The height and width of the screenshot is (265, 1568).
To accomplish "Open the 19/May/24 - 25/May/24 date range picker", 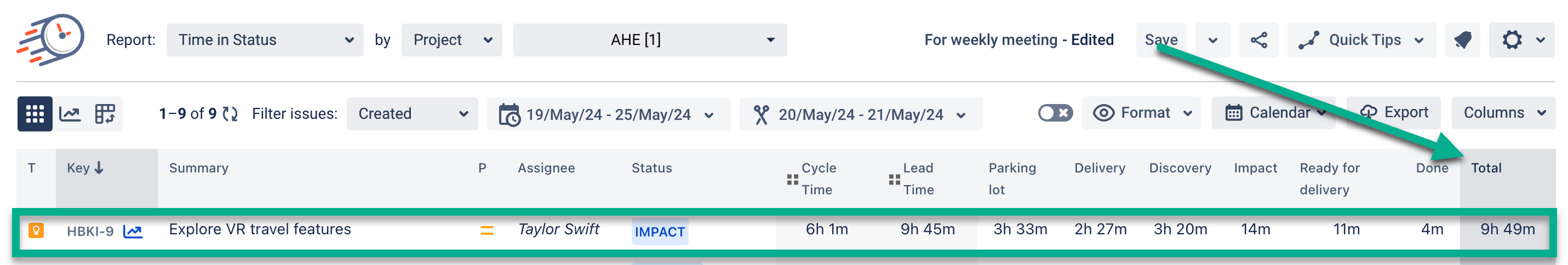I will [x=608, y=115].
